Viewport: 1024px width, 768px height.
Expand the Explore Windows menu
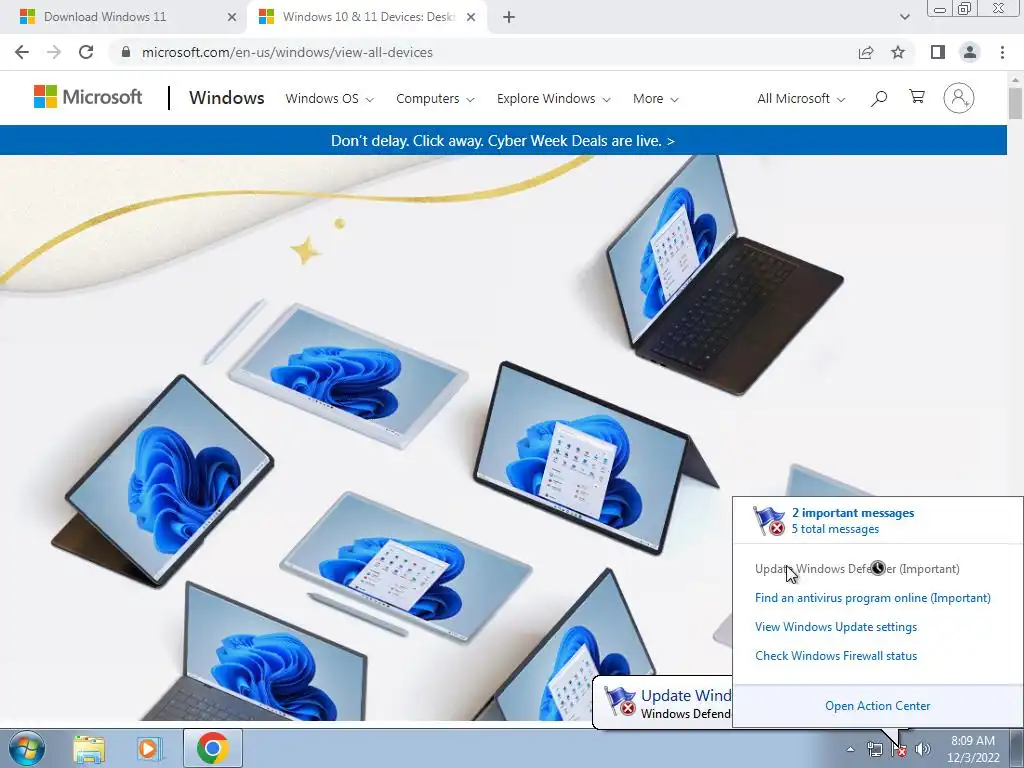pos(553,99)
